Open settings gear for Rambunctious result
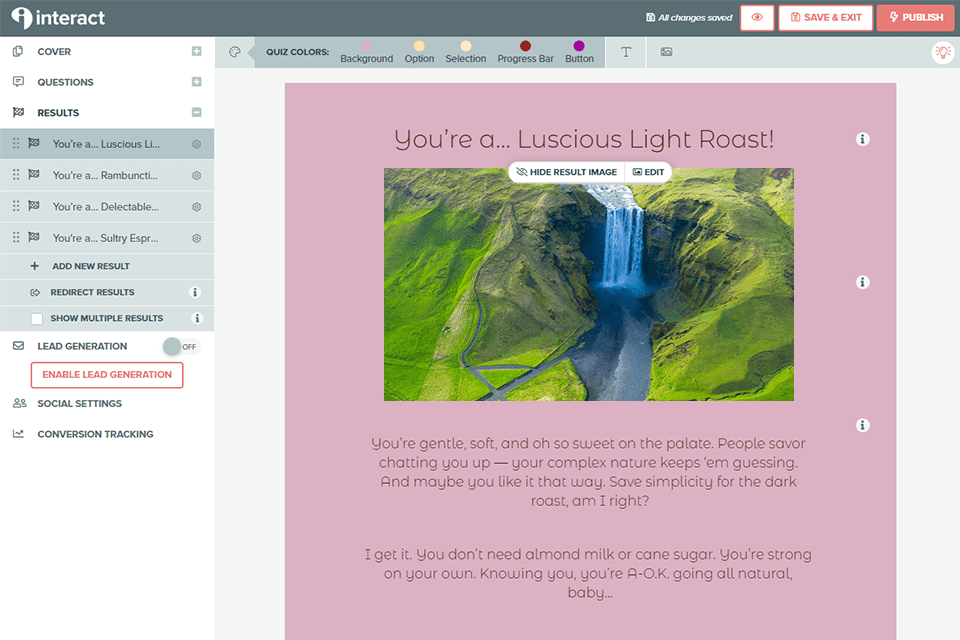This screenshot has width=960, height=640. (x=197, y=176)
